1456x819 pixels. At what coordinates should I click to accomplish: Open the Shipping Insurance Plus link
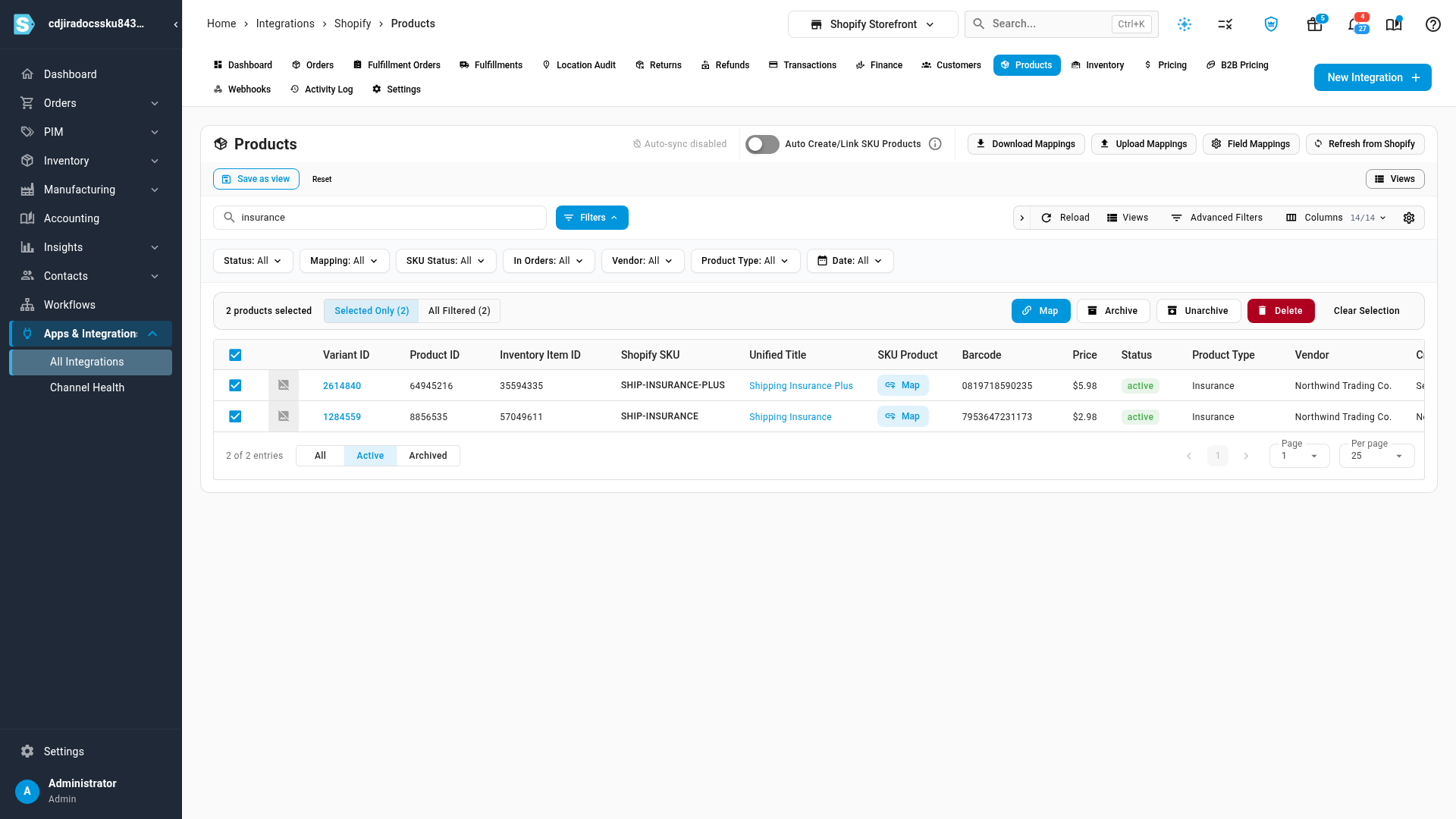pyautogui.click(x=801, y=386)
